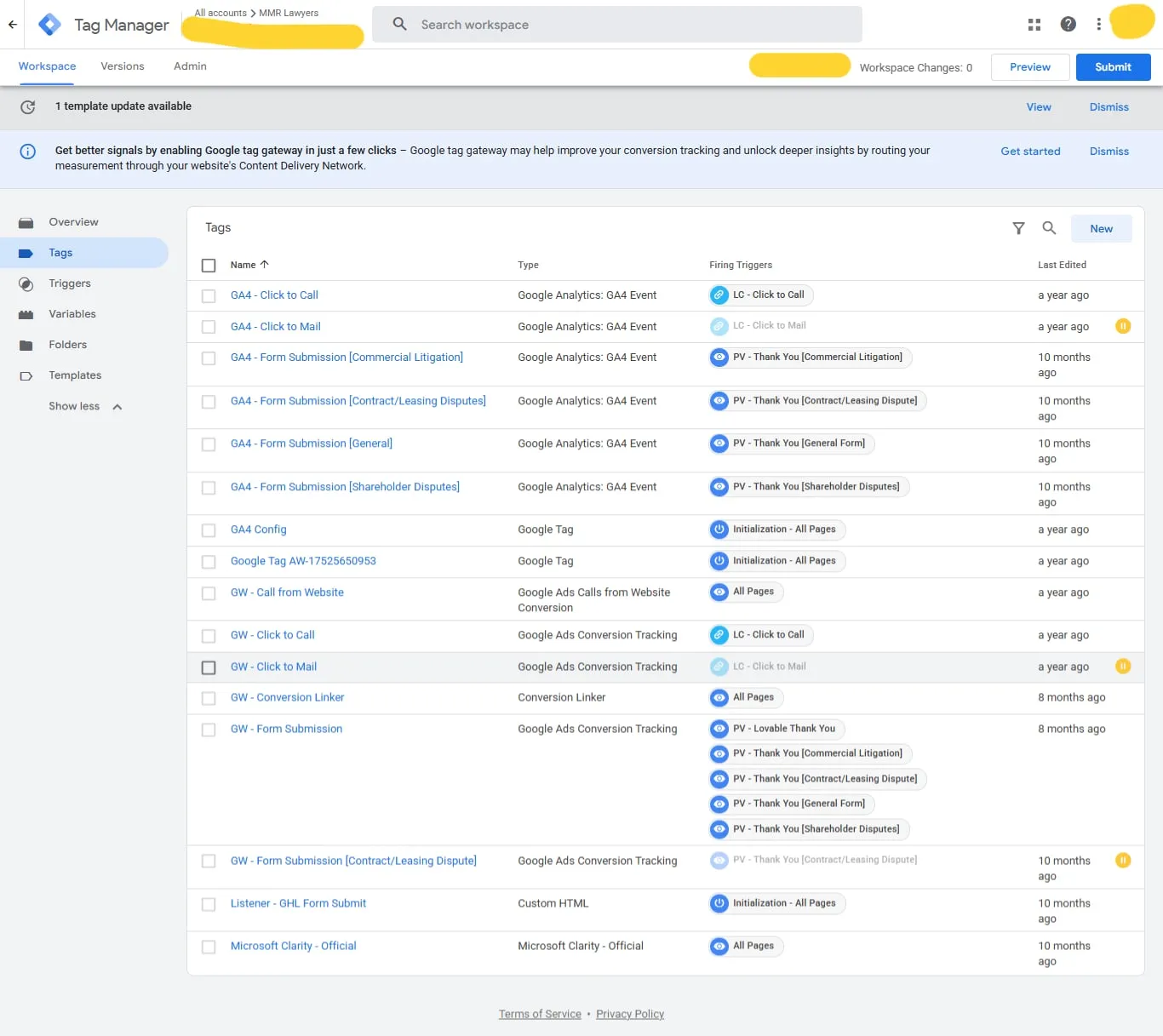View the available template update
The height and width of the screenshot is (1036, 1163).
click(1039, 107)
